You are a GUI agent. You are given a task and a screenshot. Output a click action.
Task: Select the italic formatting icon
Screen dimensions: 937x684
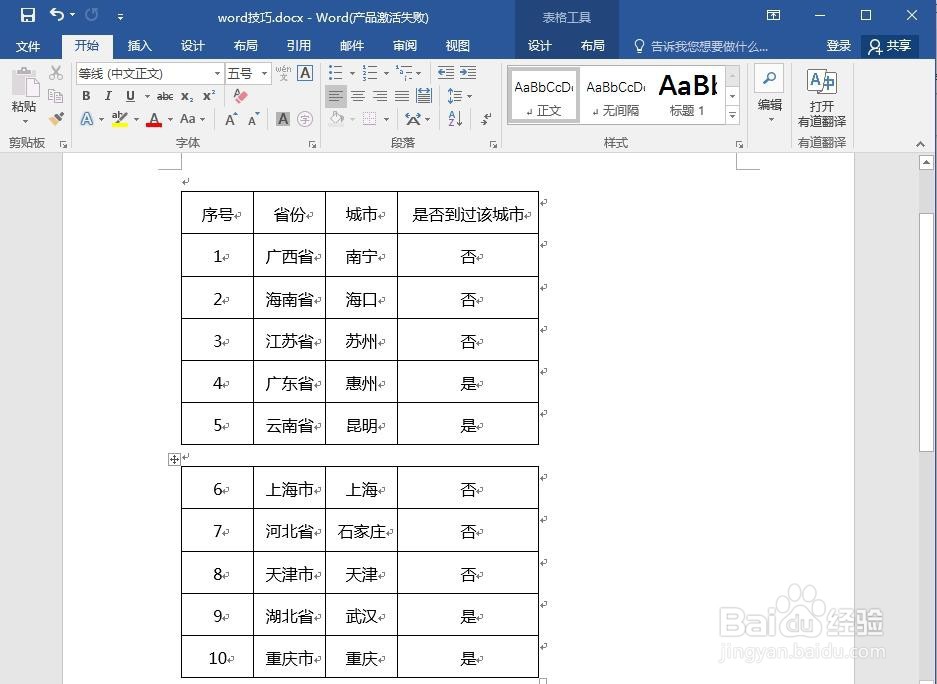point(108,96)
